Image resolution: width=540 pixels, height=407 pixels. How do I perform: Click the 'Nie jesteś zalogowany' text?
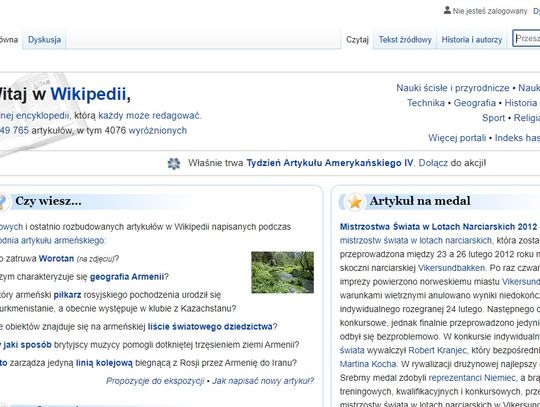click(x=490, y=11)
